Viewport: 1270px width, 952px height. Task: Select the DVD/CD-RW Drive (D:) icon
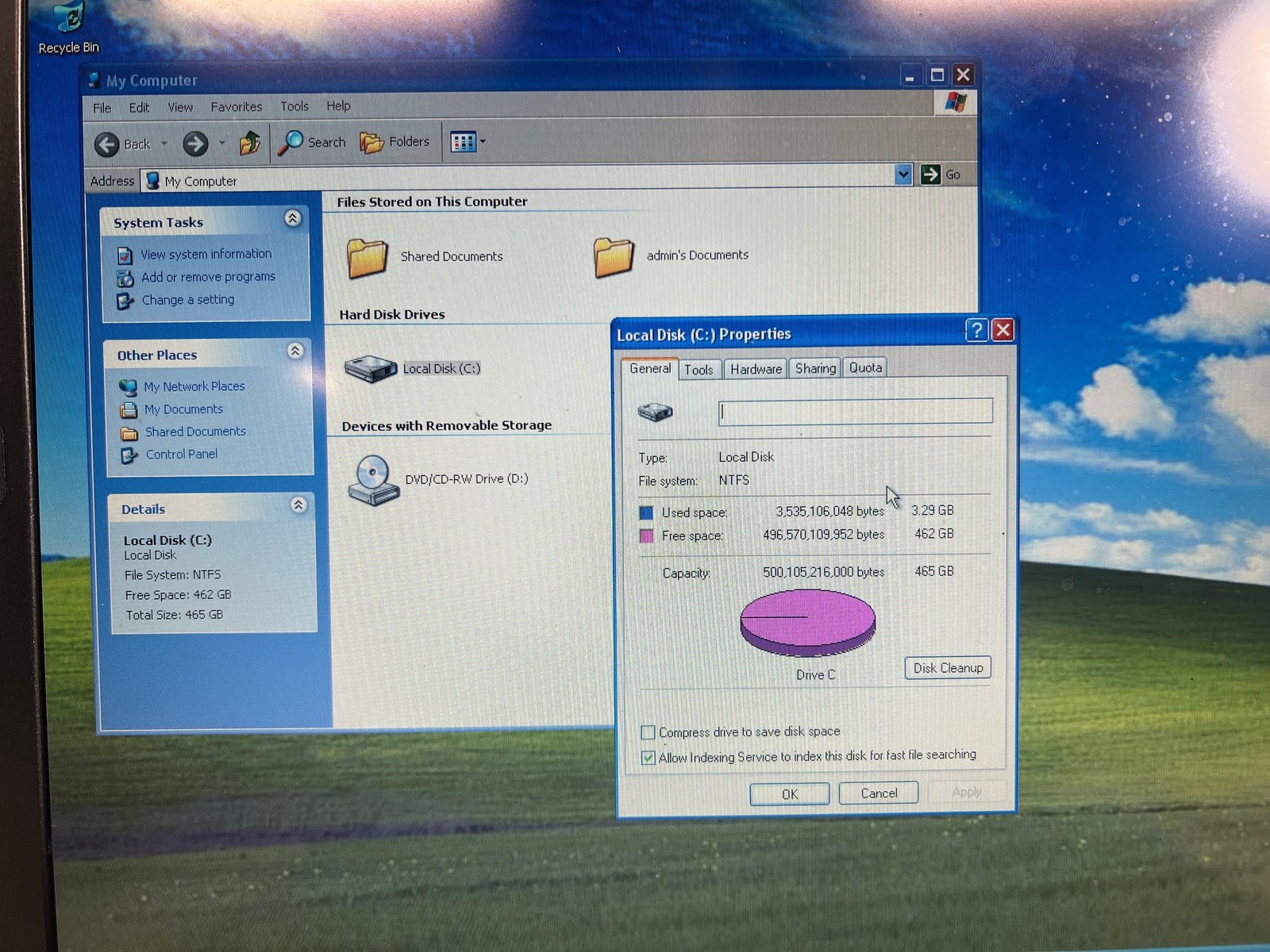click(x=372, y=479)
